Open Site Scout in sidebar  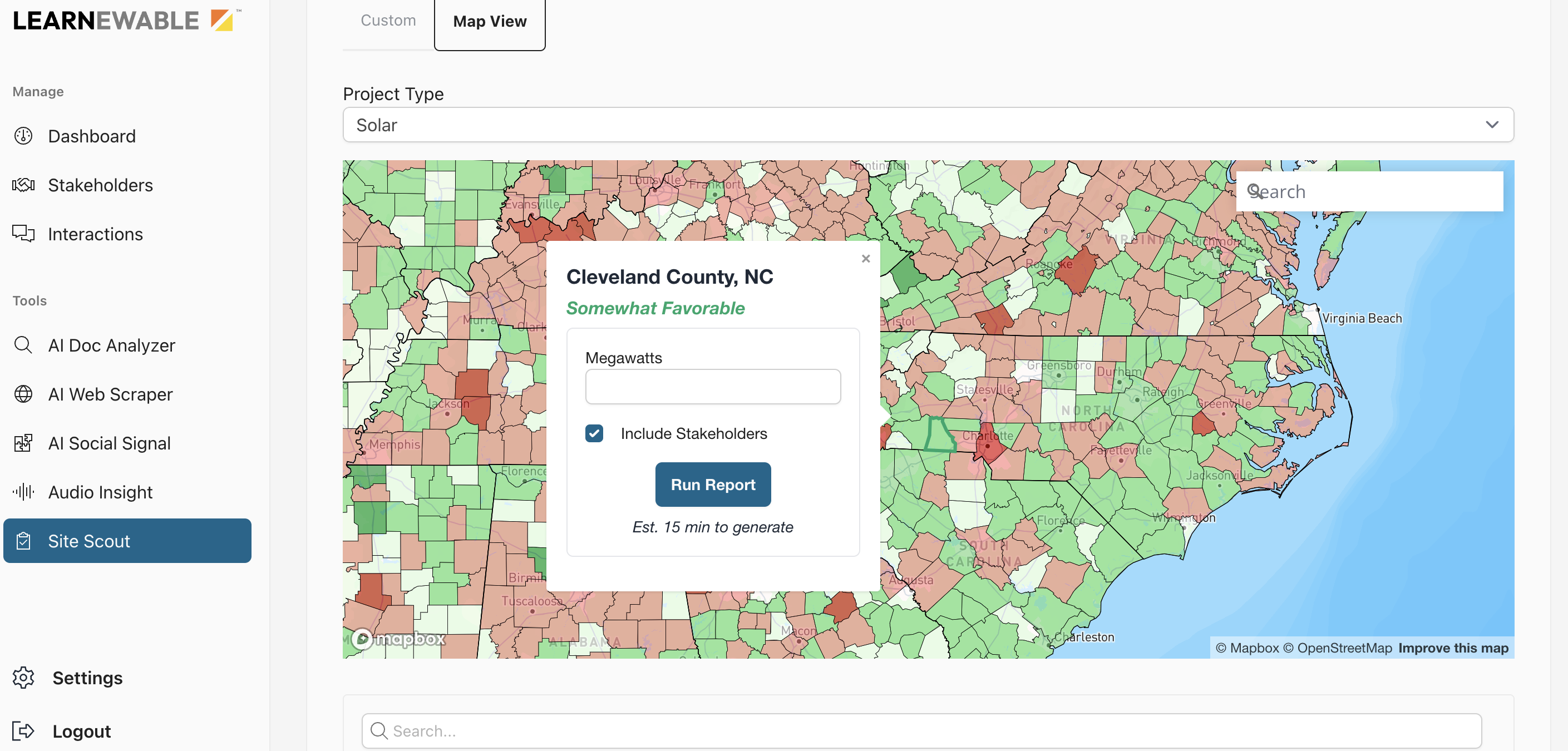point(127,541)
